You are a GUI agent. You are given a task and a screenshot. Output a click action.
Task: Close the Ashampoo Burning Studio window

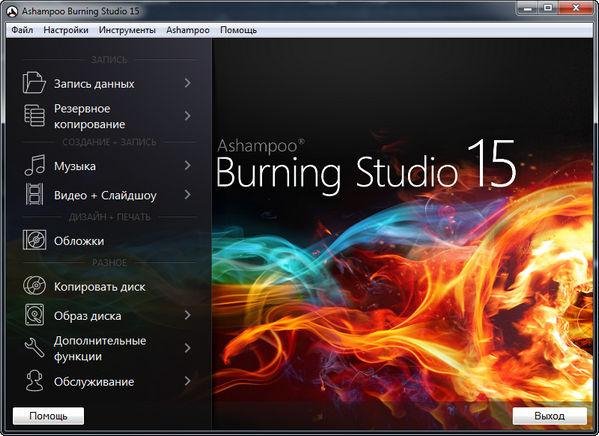575,8
